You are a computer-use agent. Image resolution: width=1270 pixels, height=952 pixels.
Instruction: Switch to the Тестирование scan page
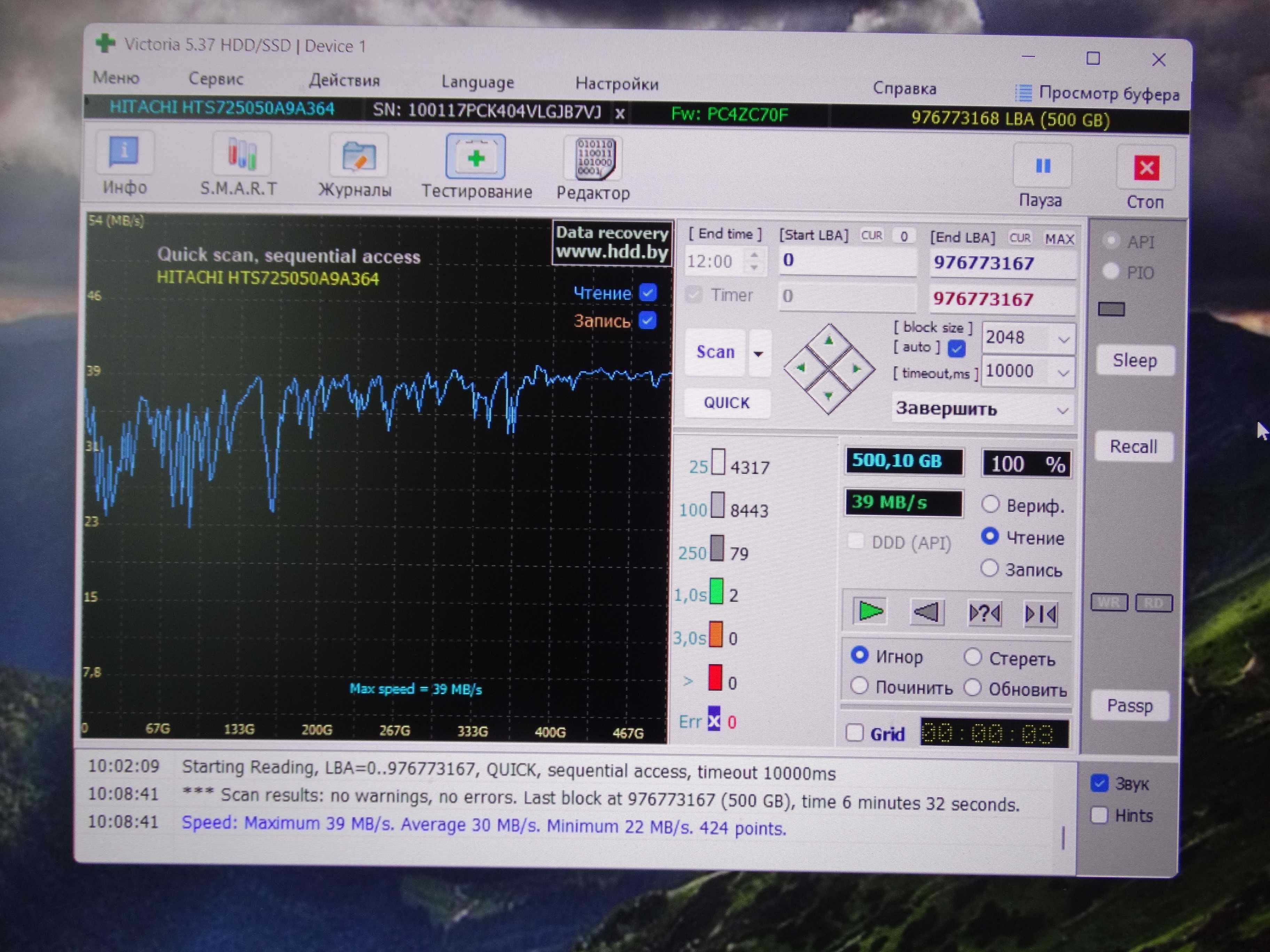[476, 157]
